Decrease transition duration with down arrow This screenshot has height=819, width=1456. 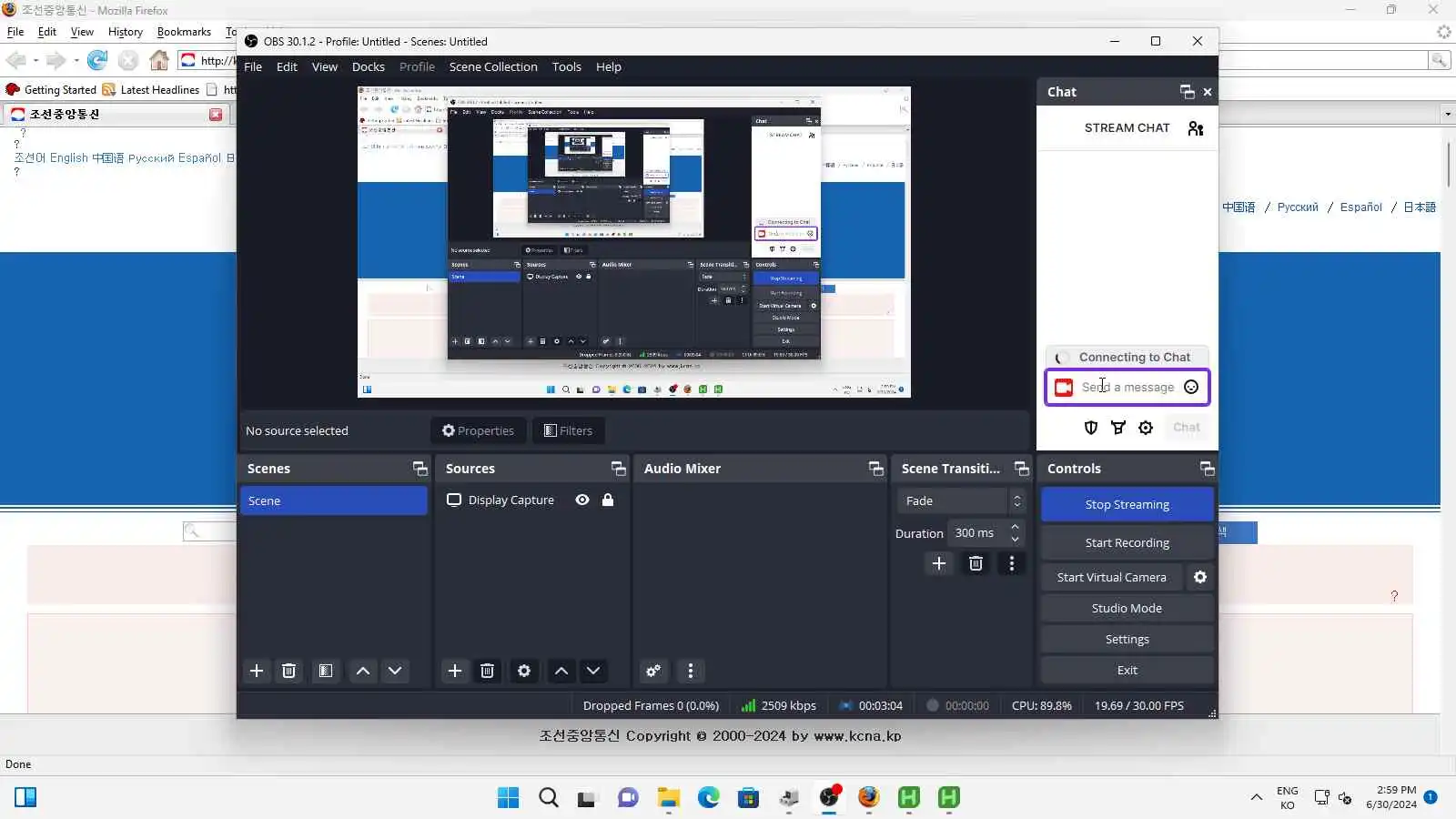click(1015, 539)
